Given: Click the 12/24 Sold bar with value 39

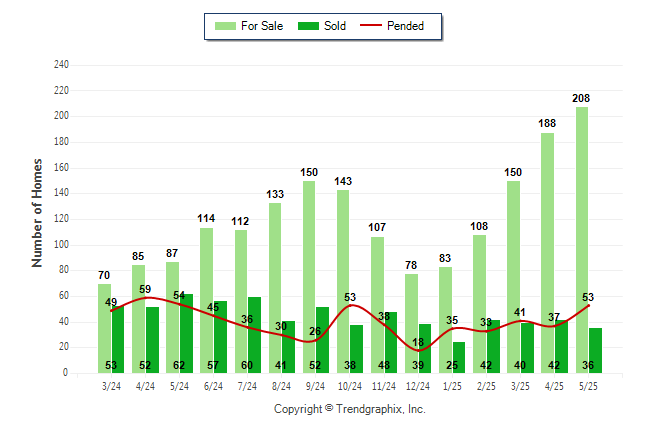Looking at the screenshot, I should (x=425, y=348).
